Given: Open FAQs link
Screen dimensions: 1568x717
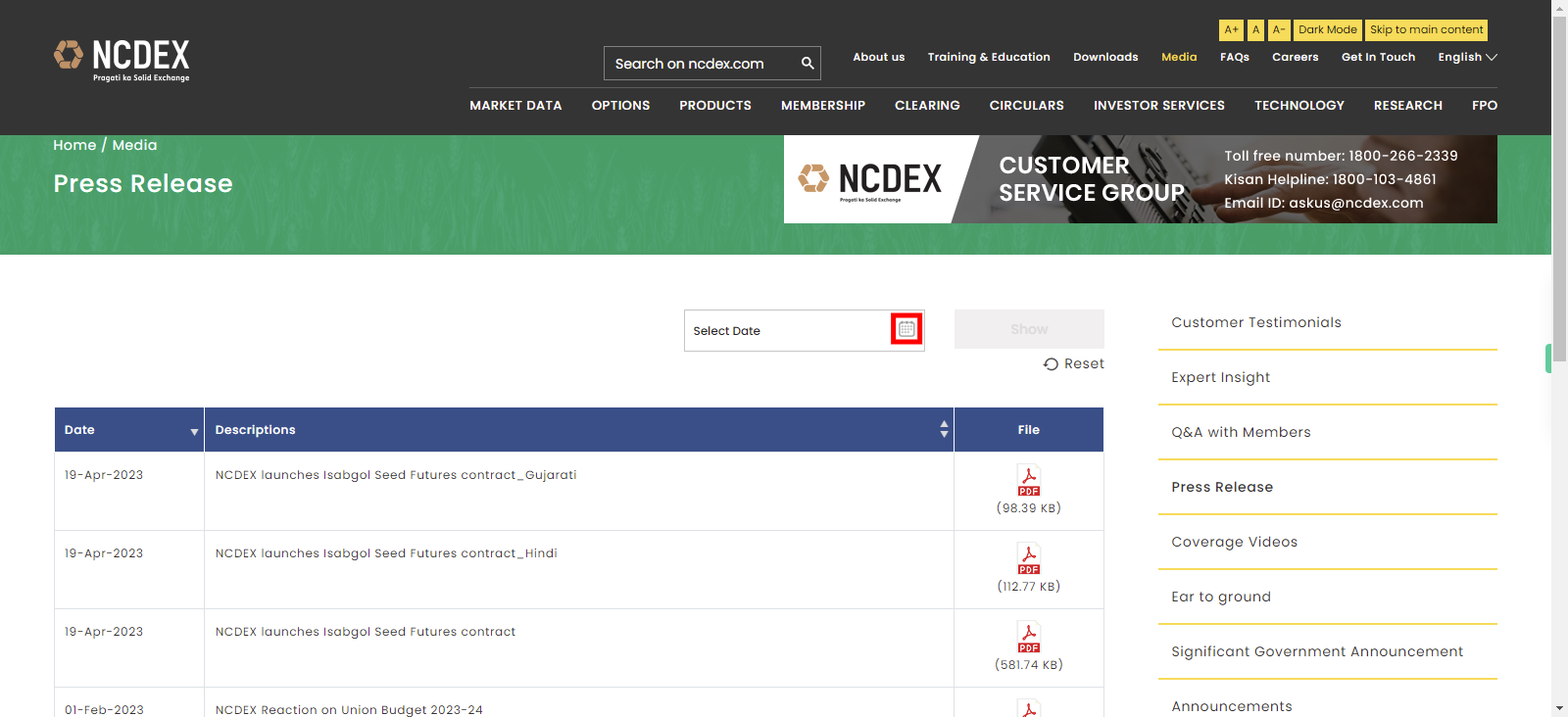Looking at the screenshot, I should pos(1235,57).
